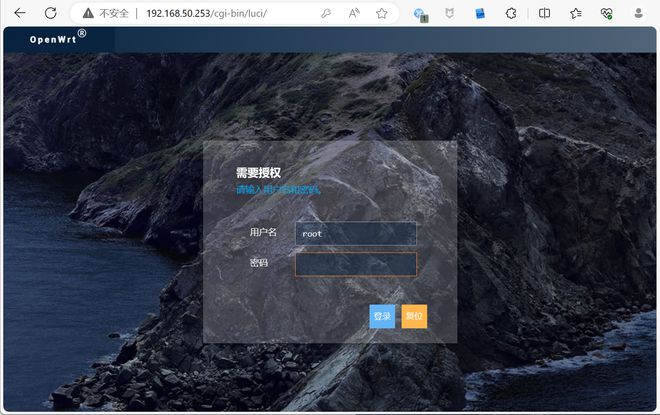Open the Extensions puzzle icon
This screenshot has height=415, width=660.
[511, 13]
